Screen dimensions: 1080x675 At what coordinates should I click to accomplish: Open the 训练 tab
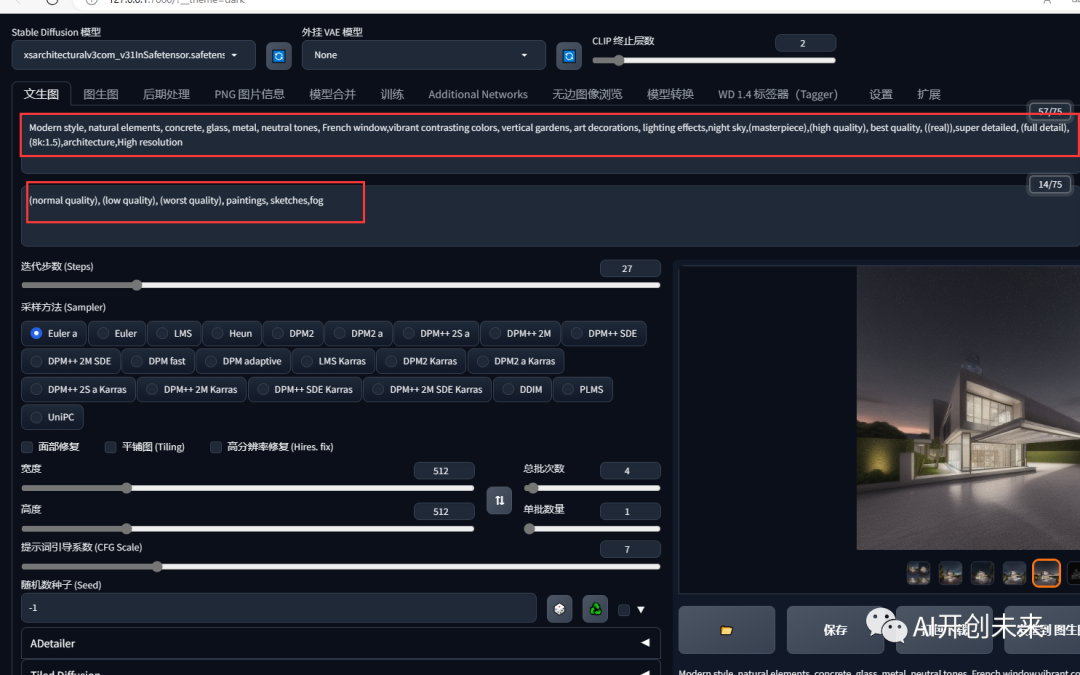[392, 94]
